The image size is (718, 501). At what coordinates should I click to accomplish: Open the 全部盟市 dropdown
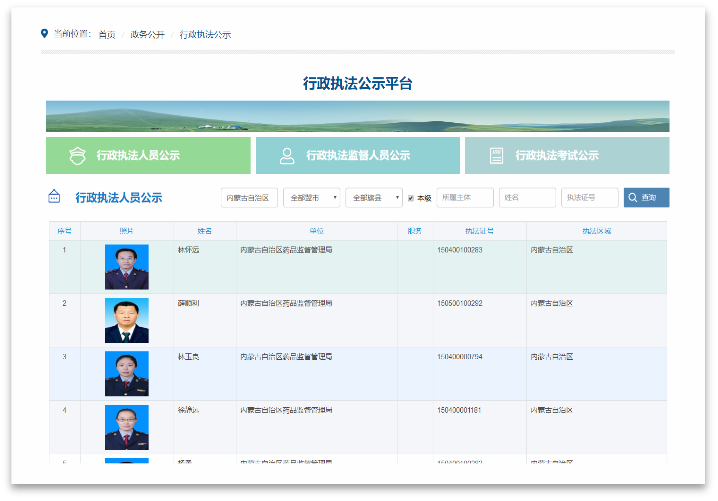pos(311,198)
